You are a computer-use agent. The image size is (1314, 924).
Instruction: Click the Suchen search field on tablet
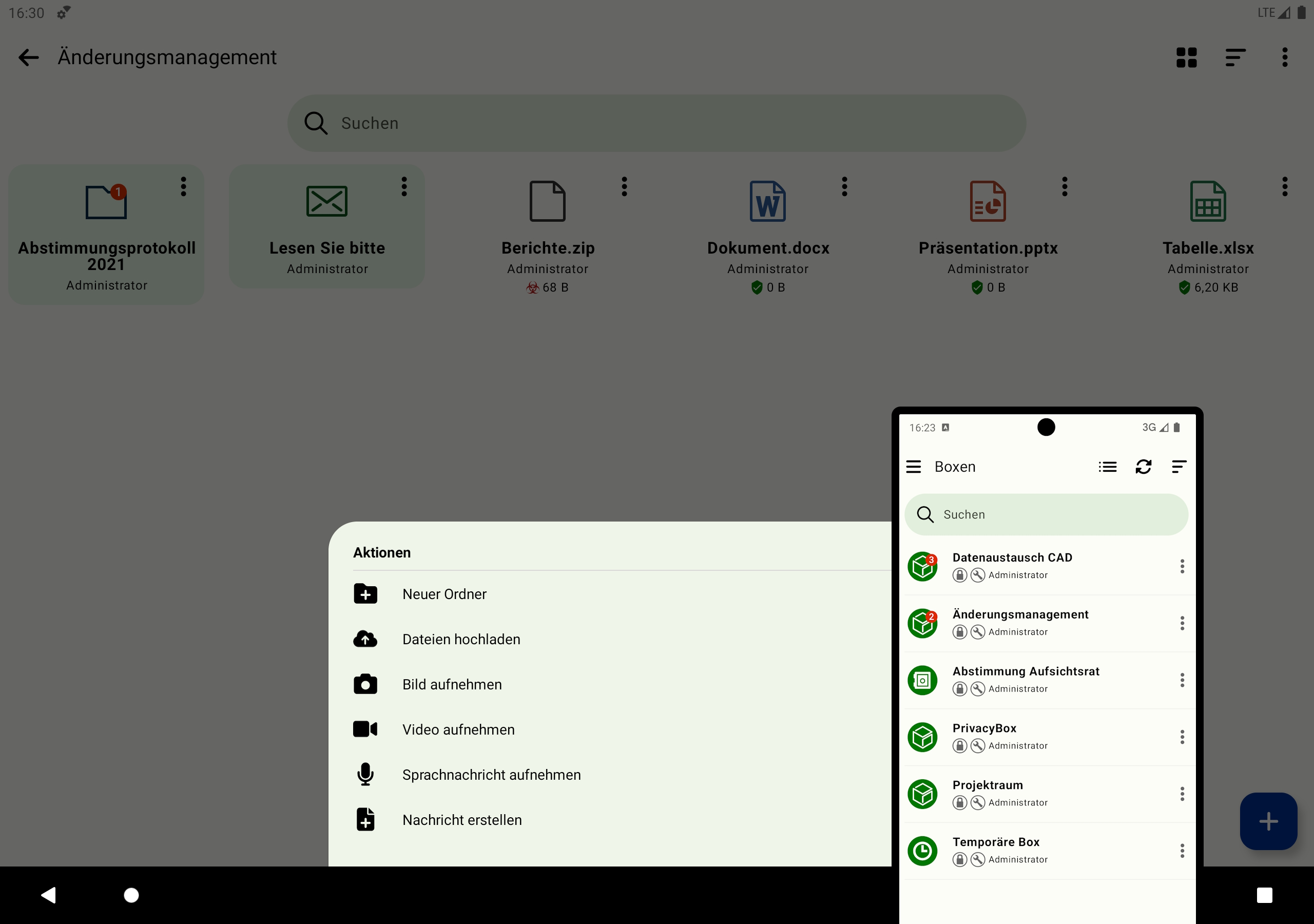(656, 123)
